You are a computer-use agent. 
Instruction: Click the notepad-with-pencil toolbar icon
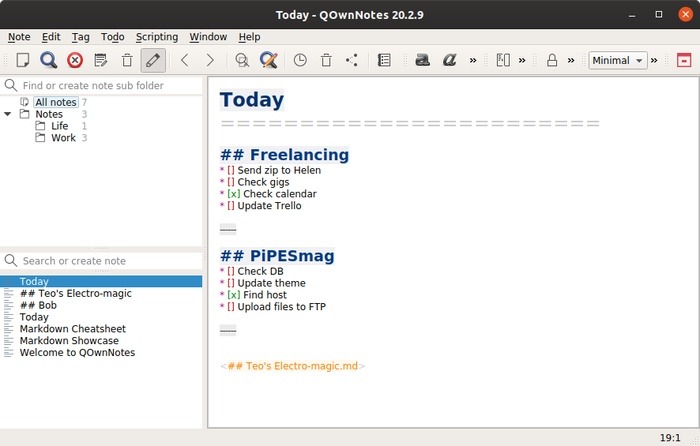click(101, 60)
